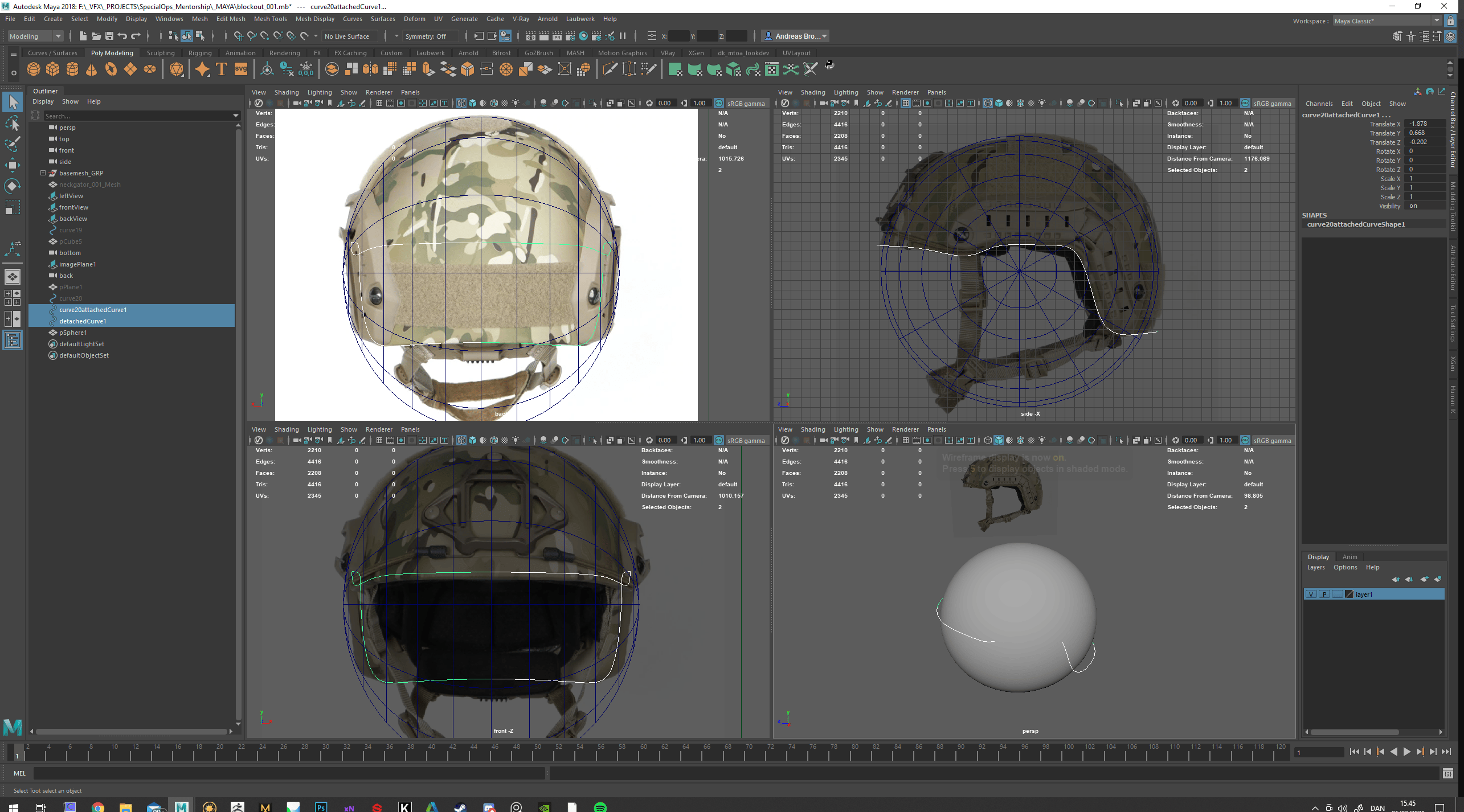1464x812 pixels.
Task: Open the Andreas Bro account dropdown
Action: (796, 36)
